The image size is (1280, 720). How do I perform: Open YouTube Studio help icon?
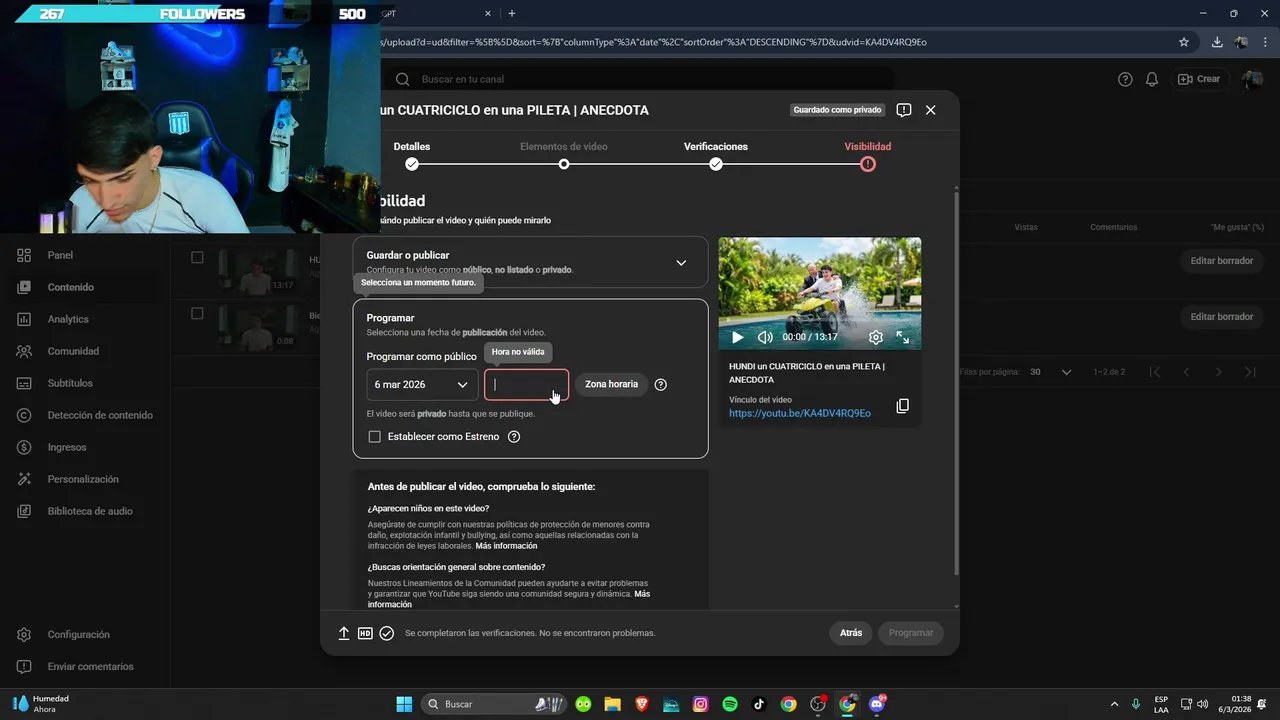(1125, 79)
